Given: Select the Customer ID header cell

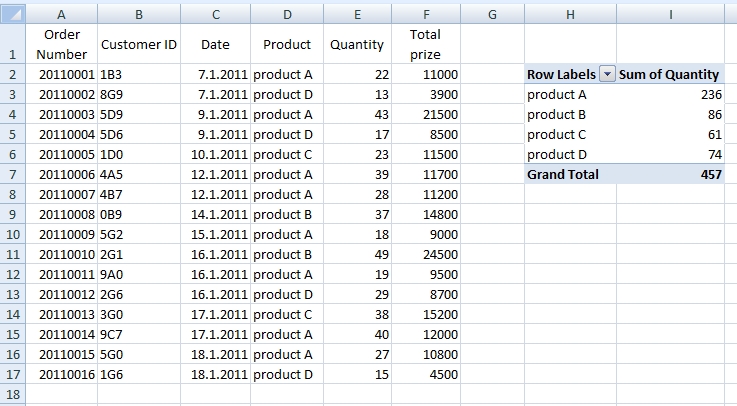Looking at the screenshot, I should click(x=138, y=45).
